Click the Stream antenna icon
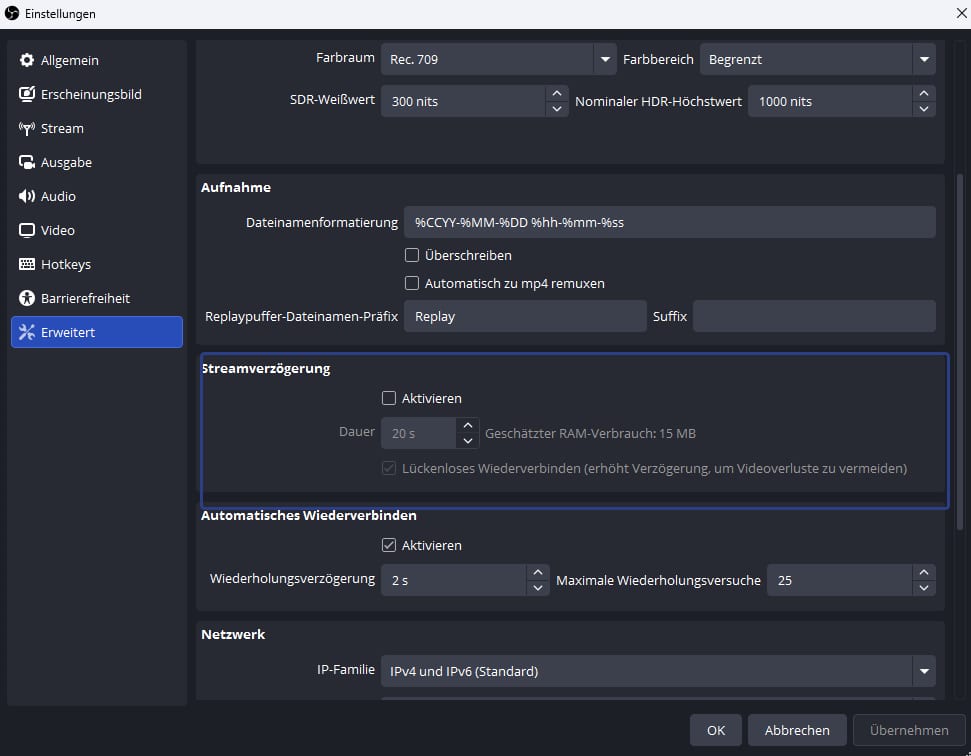The image size is (971, 756). pyautogui.click(x=27, y=128)
